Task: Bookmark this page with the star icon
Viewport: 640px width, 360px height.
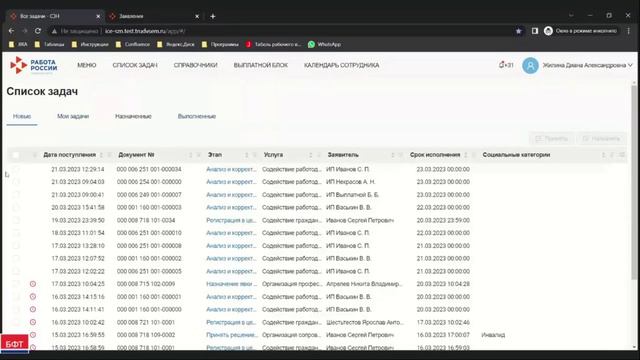Action: (x=518, y=31)
